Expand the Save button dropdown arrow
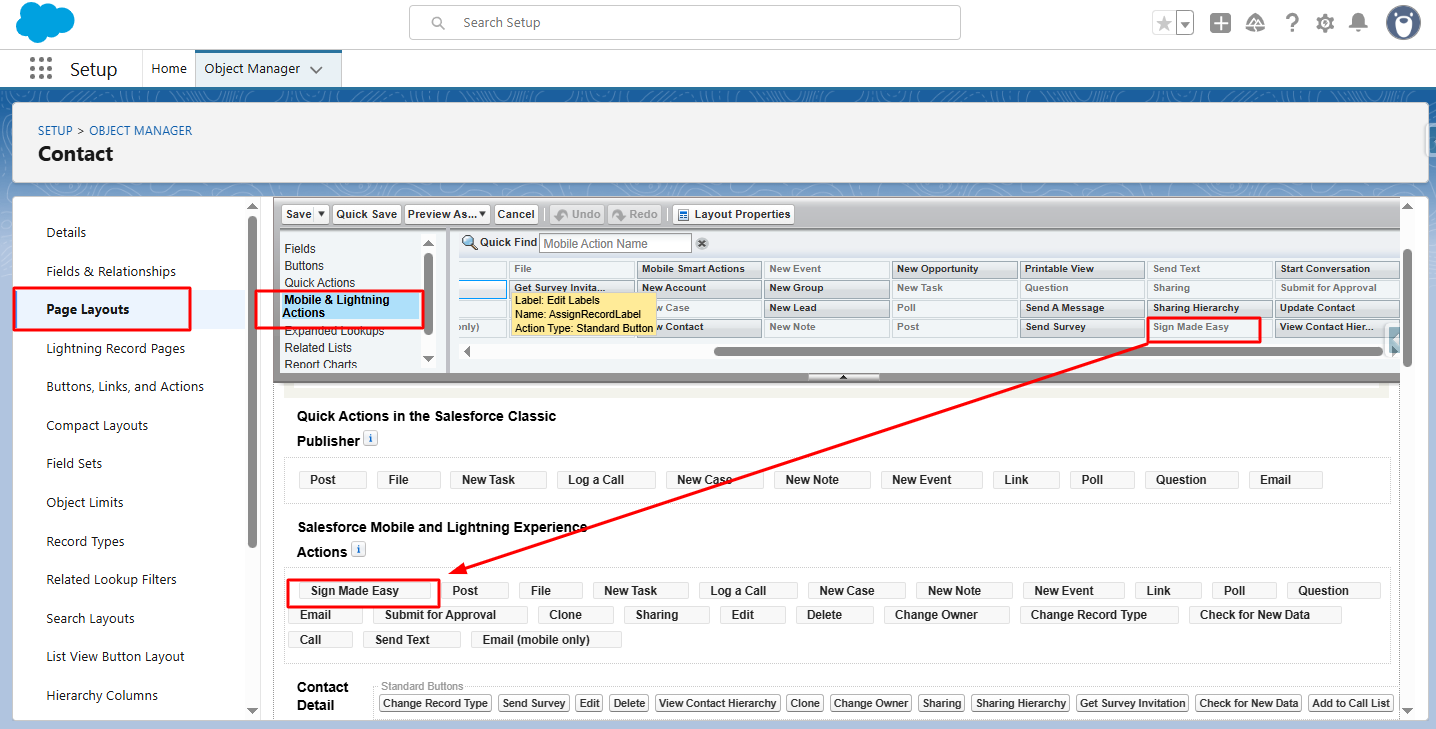The image size is (1436, 729). pos(321,214)
